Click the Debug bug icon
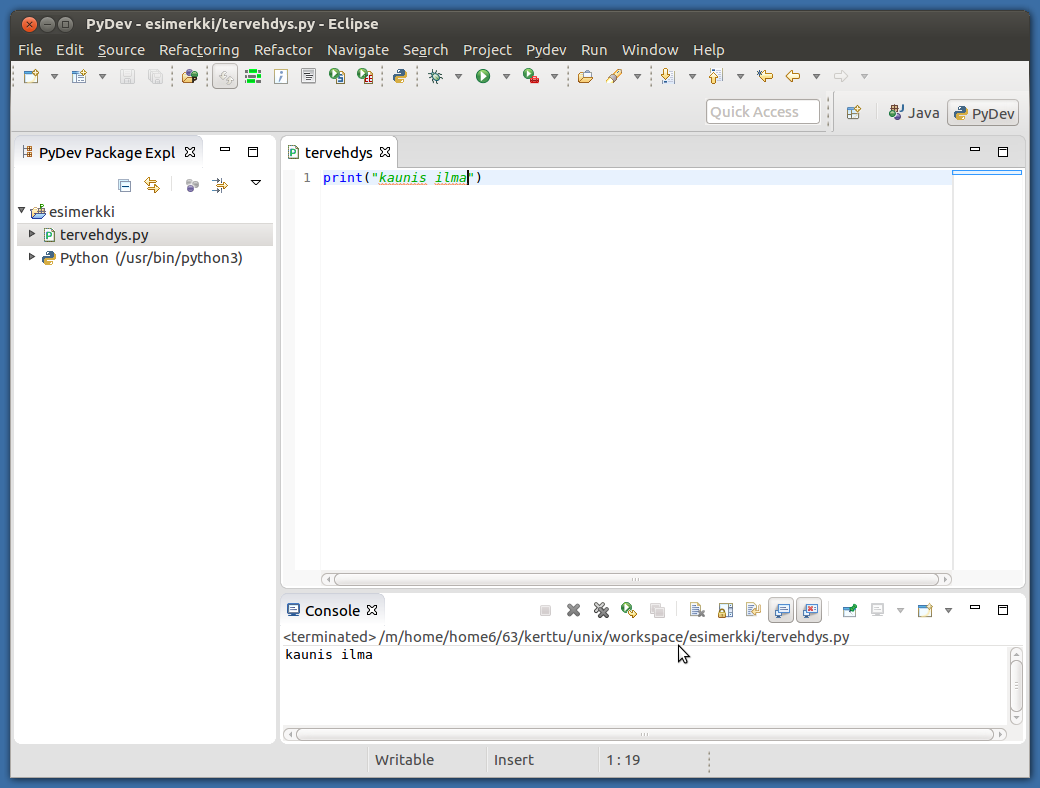This screenshot has width=1040, height=788. pyautogui.click(x=435, y=76)
